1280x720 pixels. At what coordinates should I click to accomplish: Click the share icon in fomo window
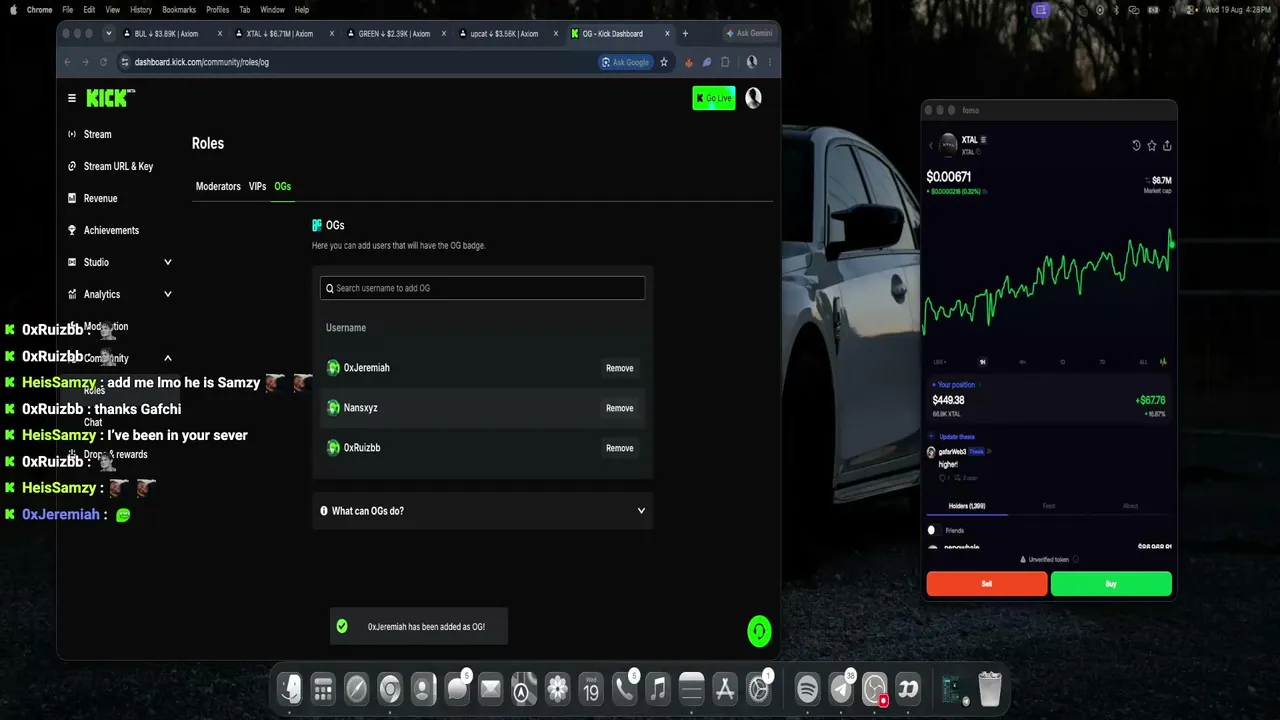[1167, 145]
